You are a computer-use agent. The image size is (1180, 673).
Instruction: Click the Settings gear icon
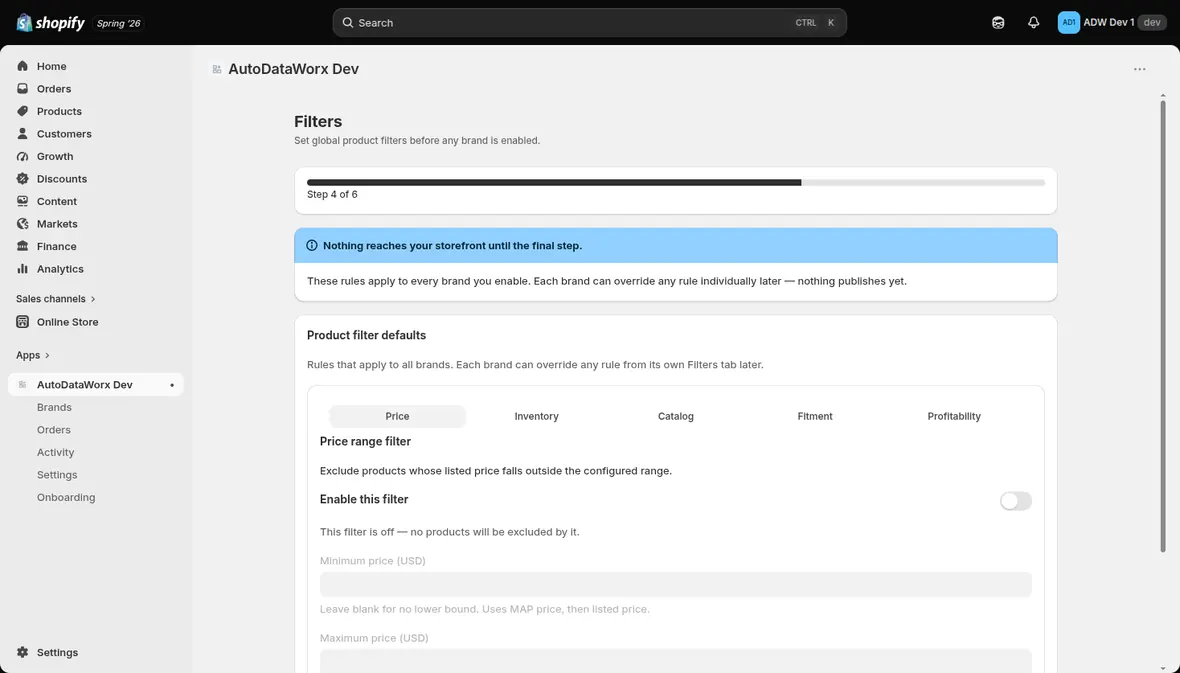tap(23, 653)
